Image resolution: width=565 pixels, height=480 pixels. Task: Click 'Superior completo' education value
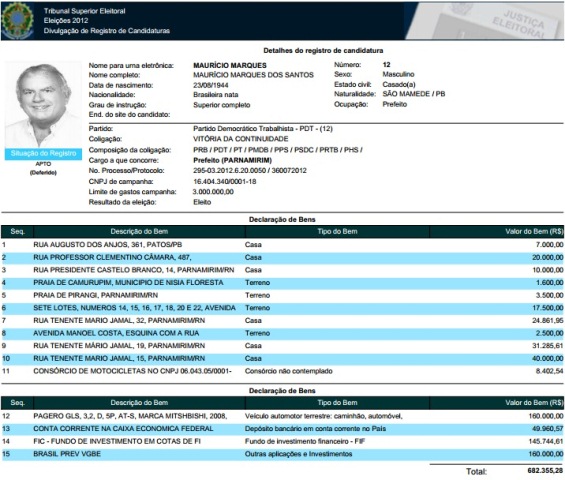(222, 105)
